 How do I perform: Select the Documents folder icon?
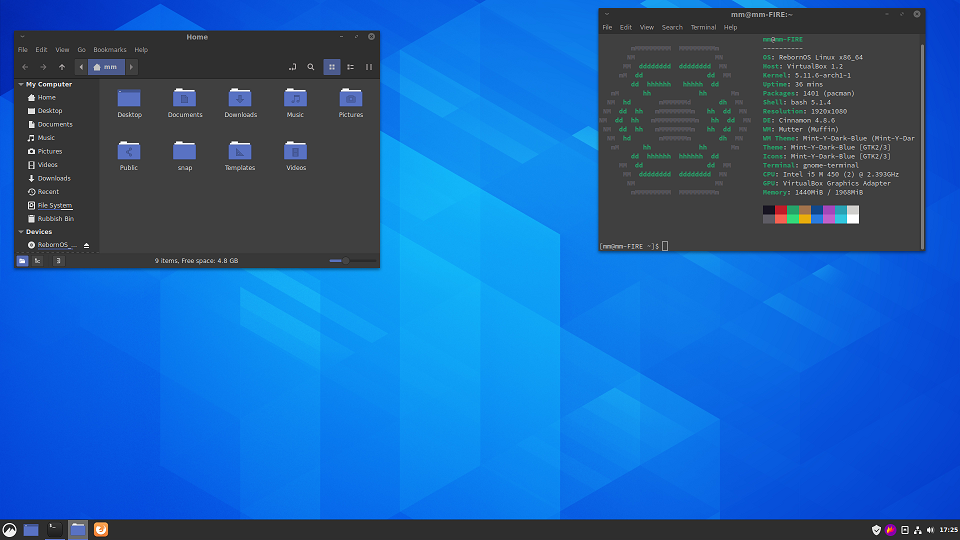(x=184, y=99)
